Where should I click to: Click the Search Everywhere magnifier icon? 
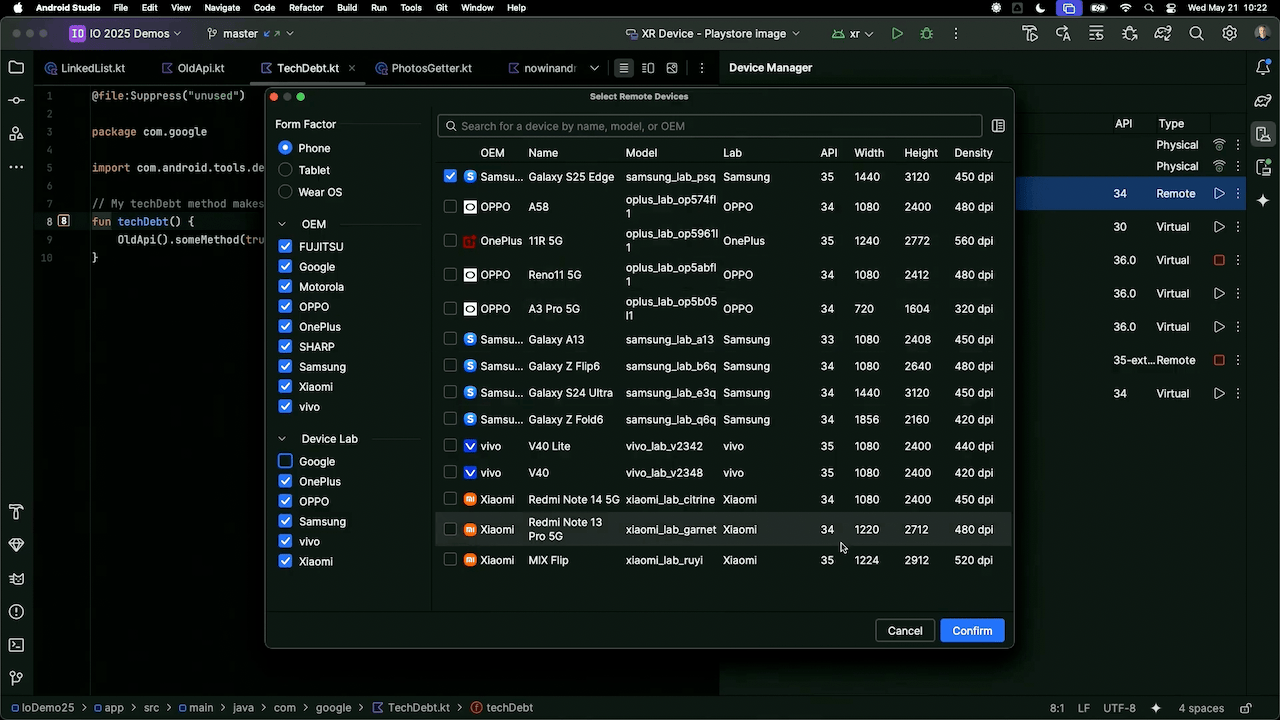click(x=1196, y=33)
